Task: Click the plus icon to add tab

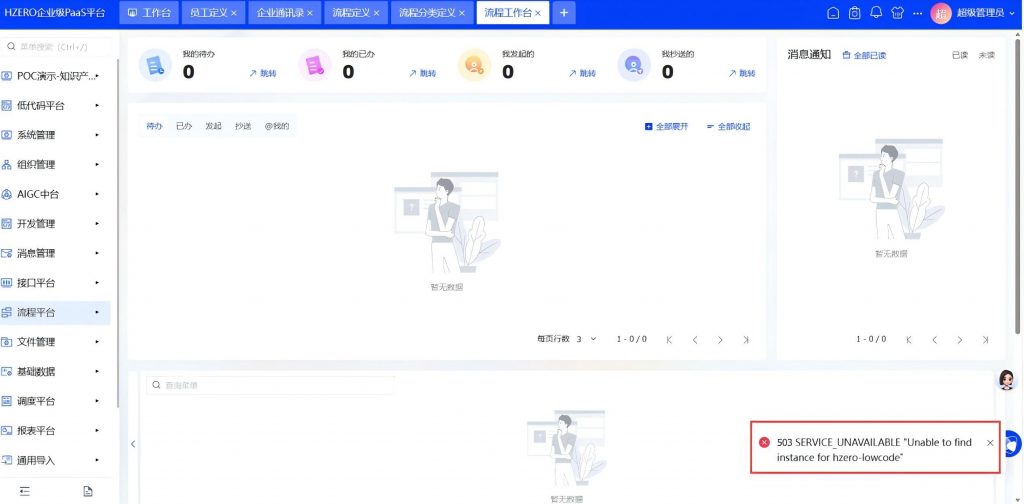Action: point(564,13)
